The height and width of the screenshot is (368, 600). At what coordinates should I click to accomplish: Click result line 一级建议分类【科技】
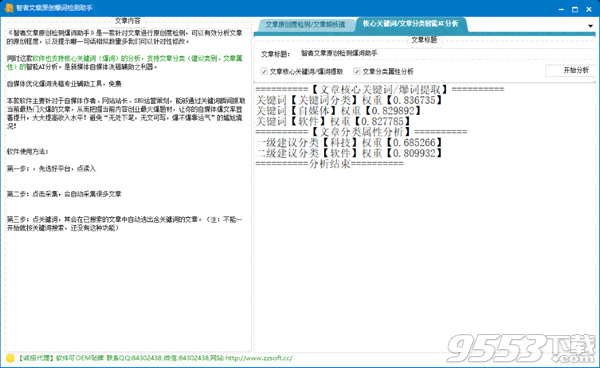pyautogui.click(x=349, y=142)
